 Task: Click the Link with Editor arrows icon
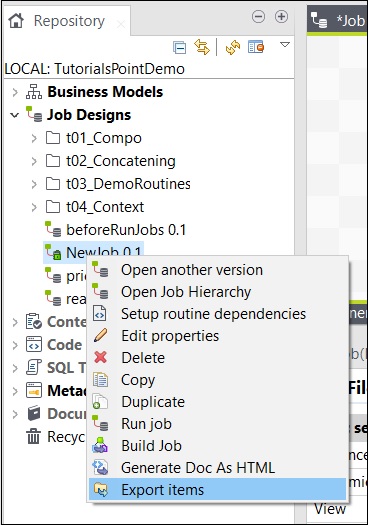[x=202, y=47]
